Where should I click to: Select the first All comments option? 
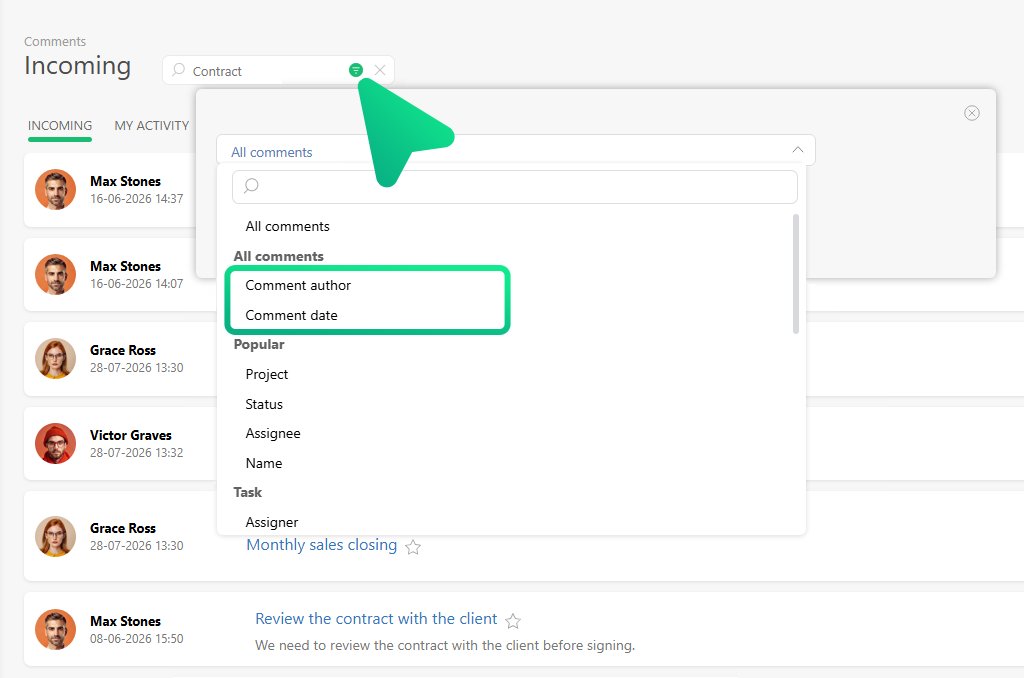click(287, 226)
